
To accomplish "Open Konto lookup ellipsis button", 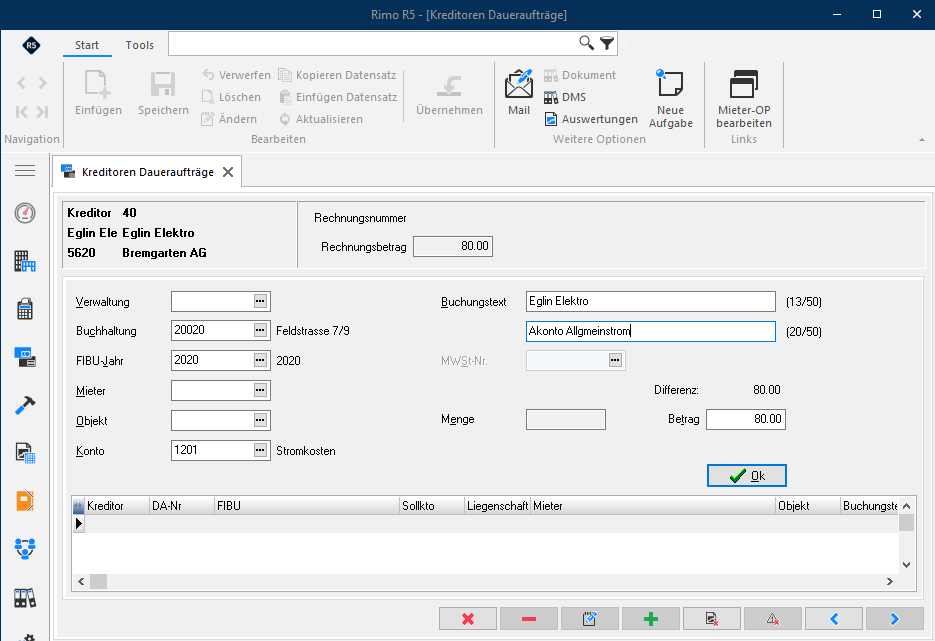I will pyautogui.click(x=261, y=450).
